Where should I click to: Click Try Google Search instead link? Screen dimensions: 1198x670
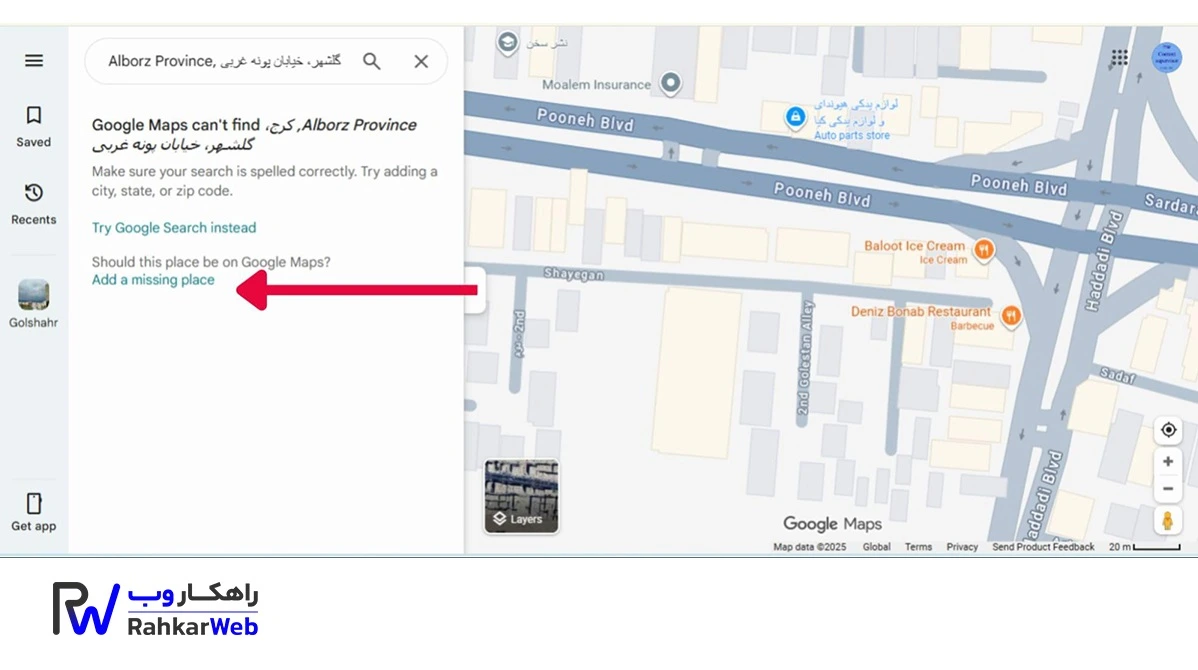174,228
